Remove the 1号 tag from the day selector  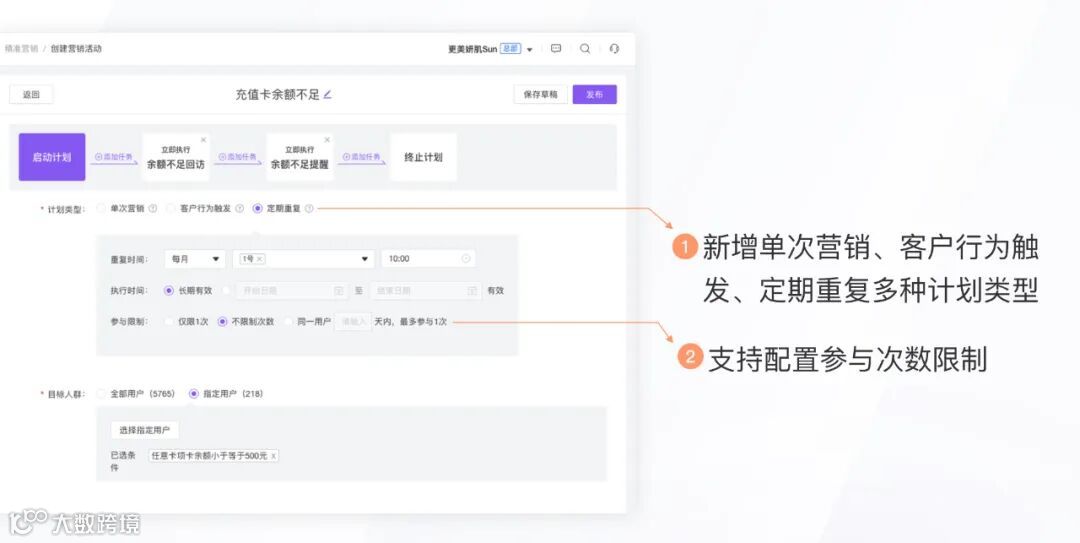point(260,259)
